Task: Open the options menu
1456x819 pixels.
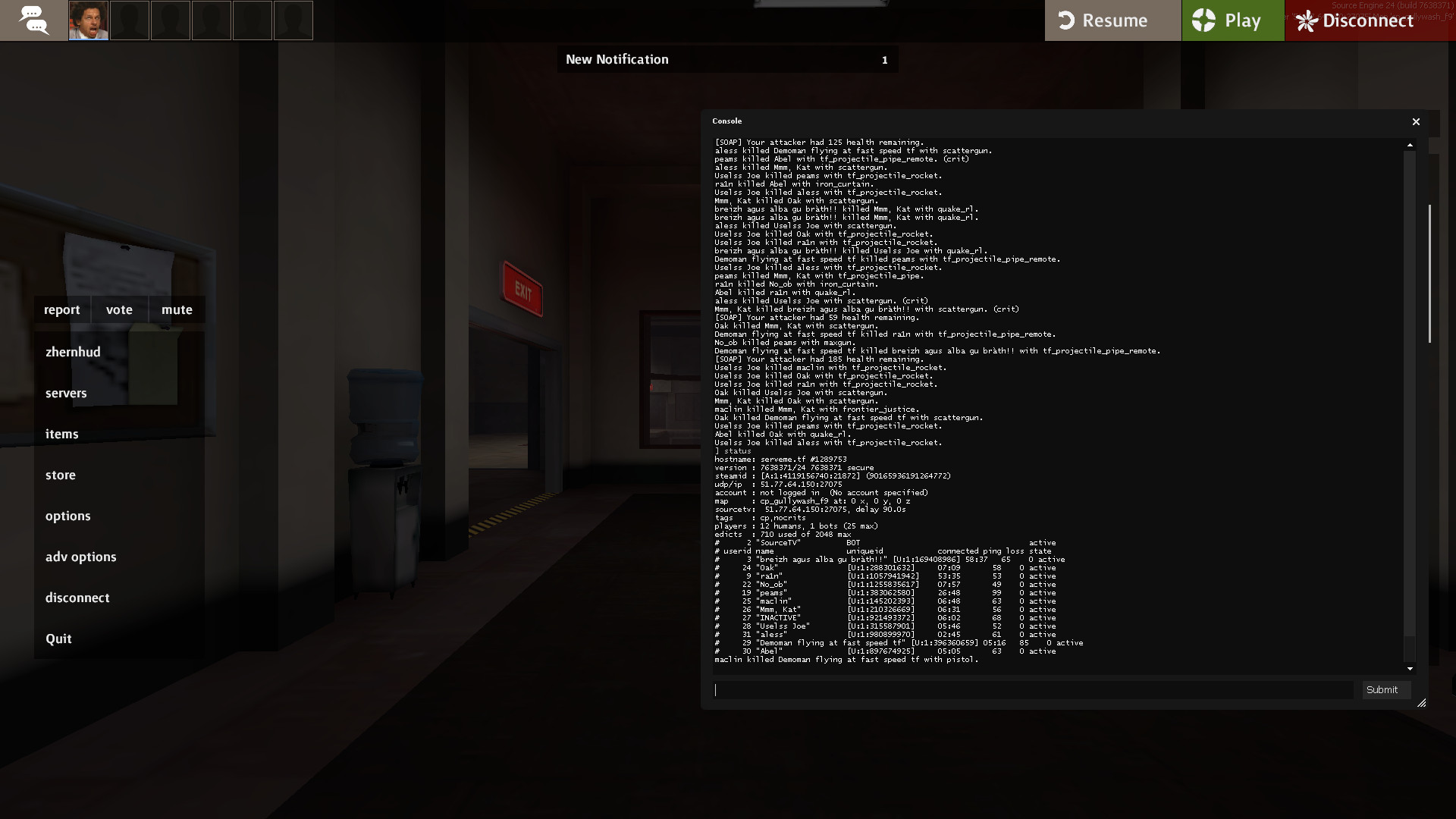Action: point(67,516)
